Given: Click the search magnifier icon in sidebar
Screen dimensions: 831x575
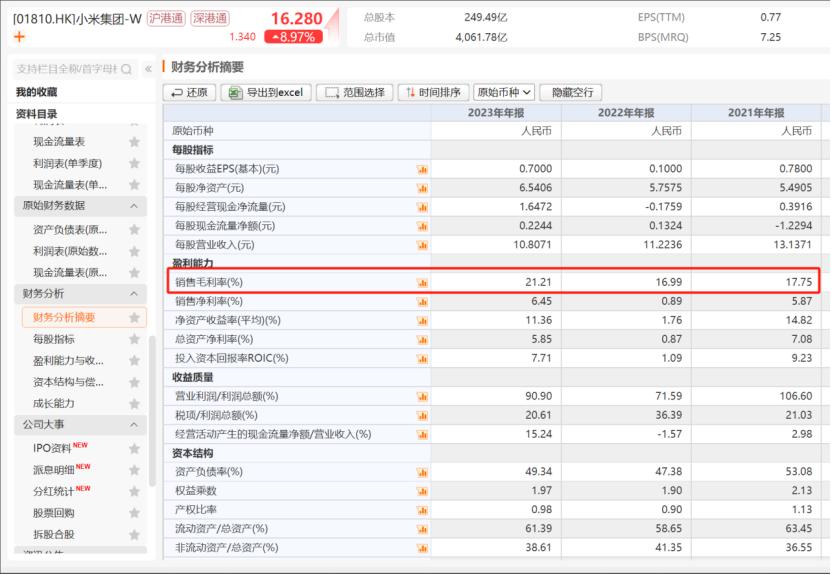Looking at the screenshot, I should pyautogui.click(x=126, y=69).
